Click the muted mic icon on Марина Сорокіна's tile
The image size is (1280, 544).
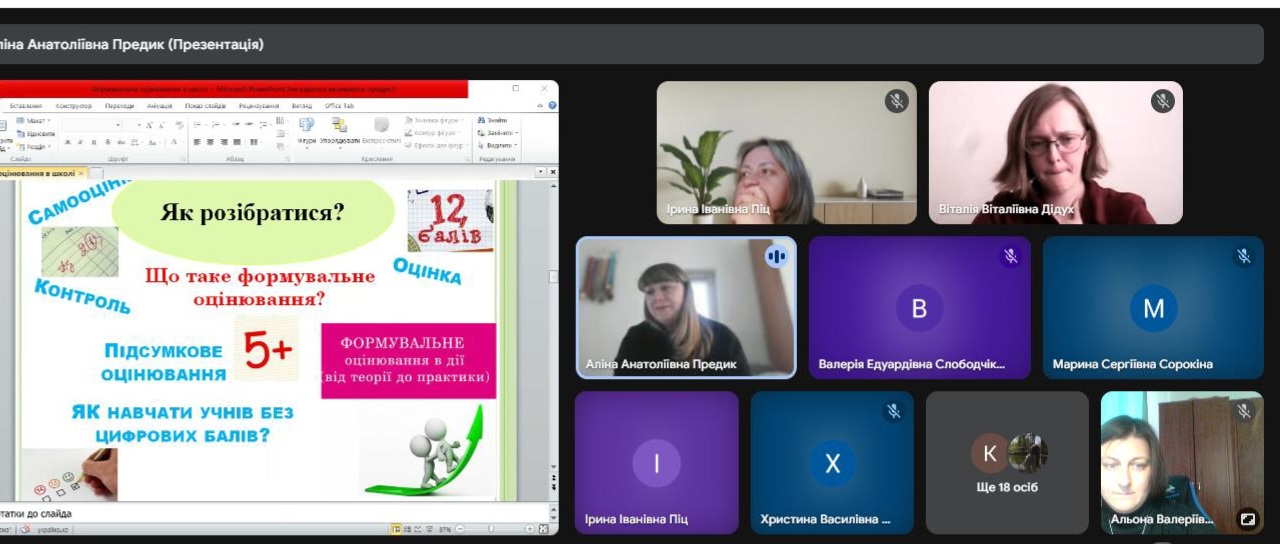[x=1243, y=256]
